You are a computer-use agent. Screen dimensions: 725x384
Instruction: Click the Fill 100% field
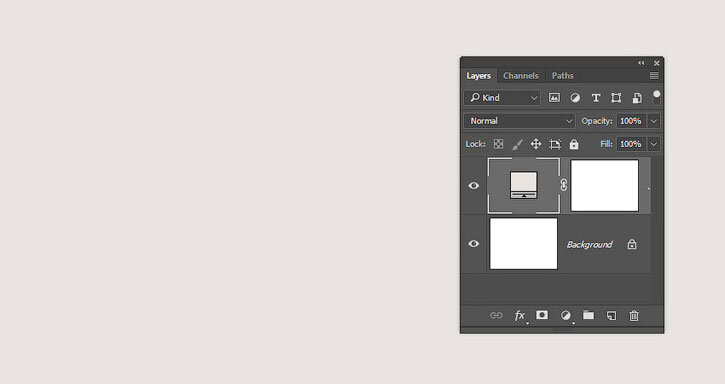point(632,144)
